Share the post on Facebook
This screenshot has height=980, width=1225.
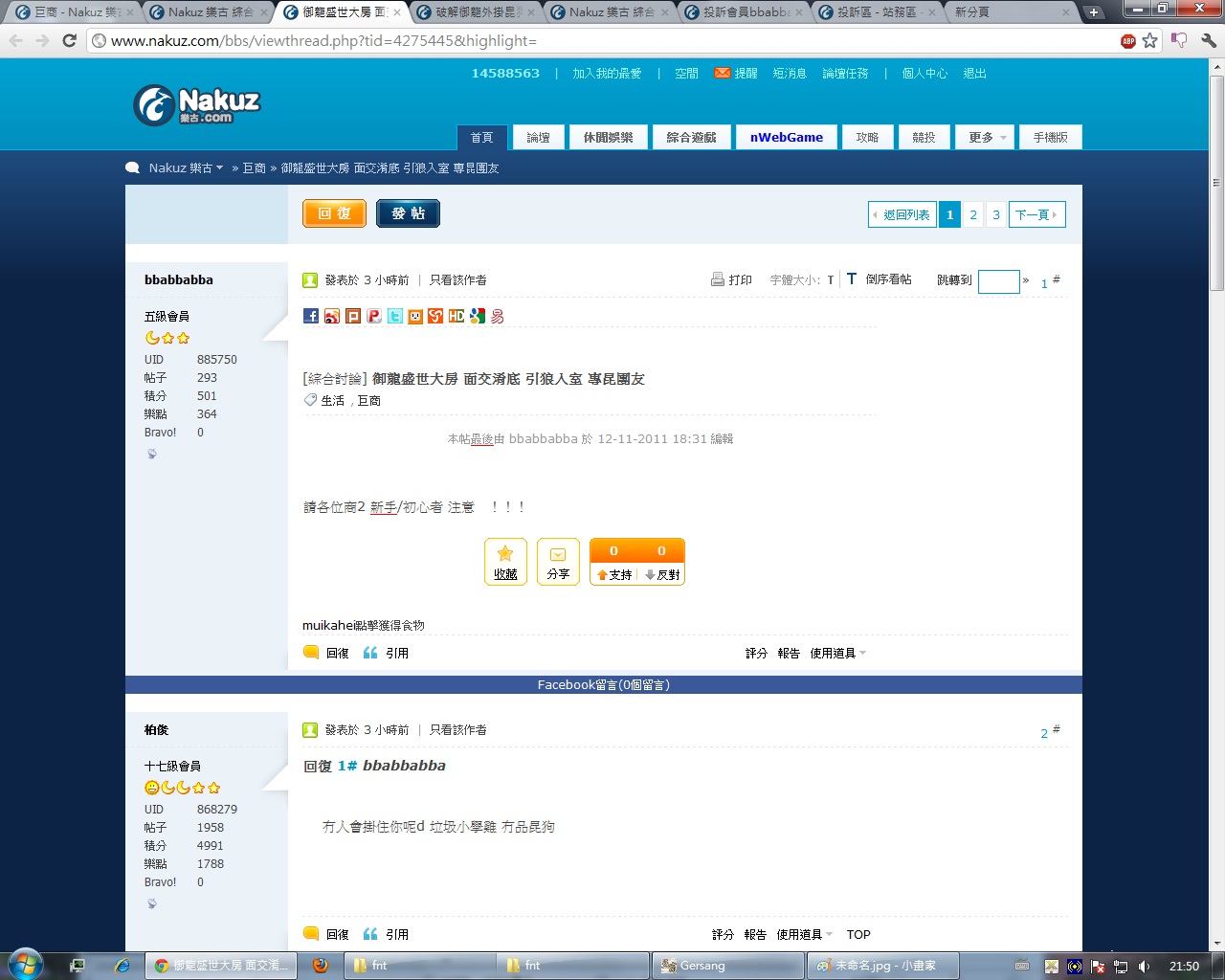311,316
